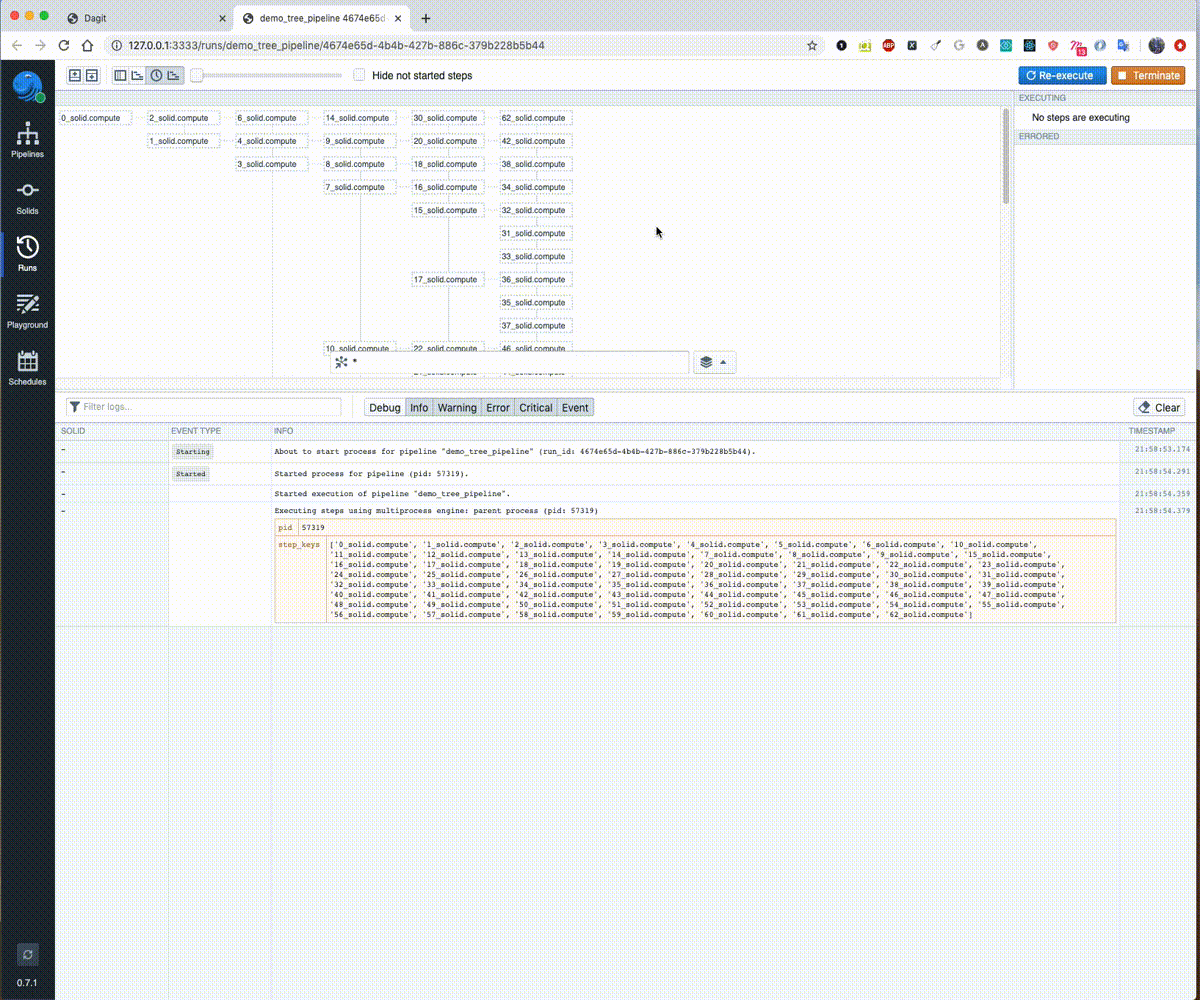The height and width of the screenshot is (1000, 1200).
Task: Toggle Info log level filter
Action: click(x=419, y=407)
